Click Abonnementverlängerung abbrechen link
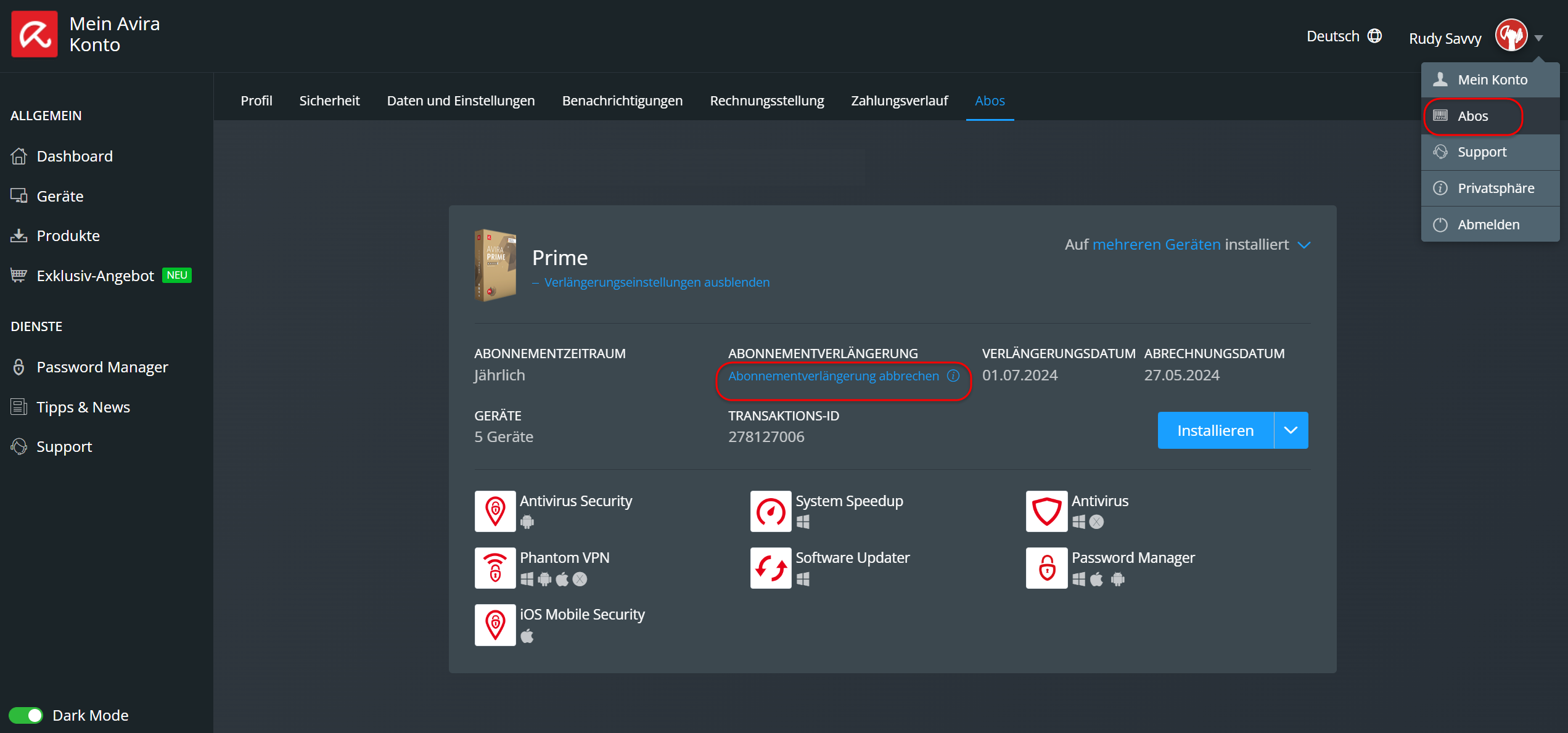The height and width of the screenshot is (733, 1568). click(x=834, y=375)
